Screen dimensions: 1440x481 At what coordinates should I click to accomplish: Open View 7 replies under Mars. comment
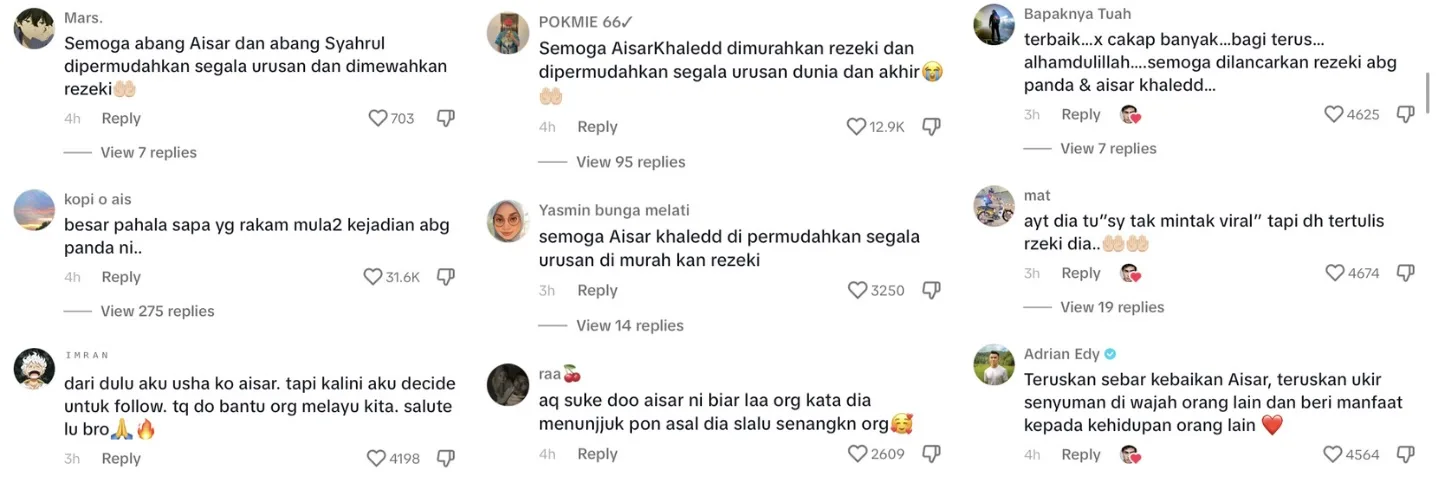coord(149,153)
